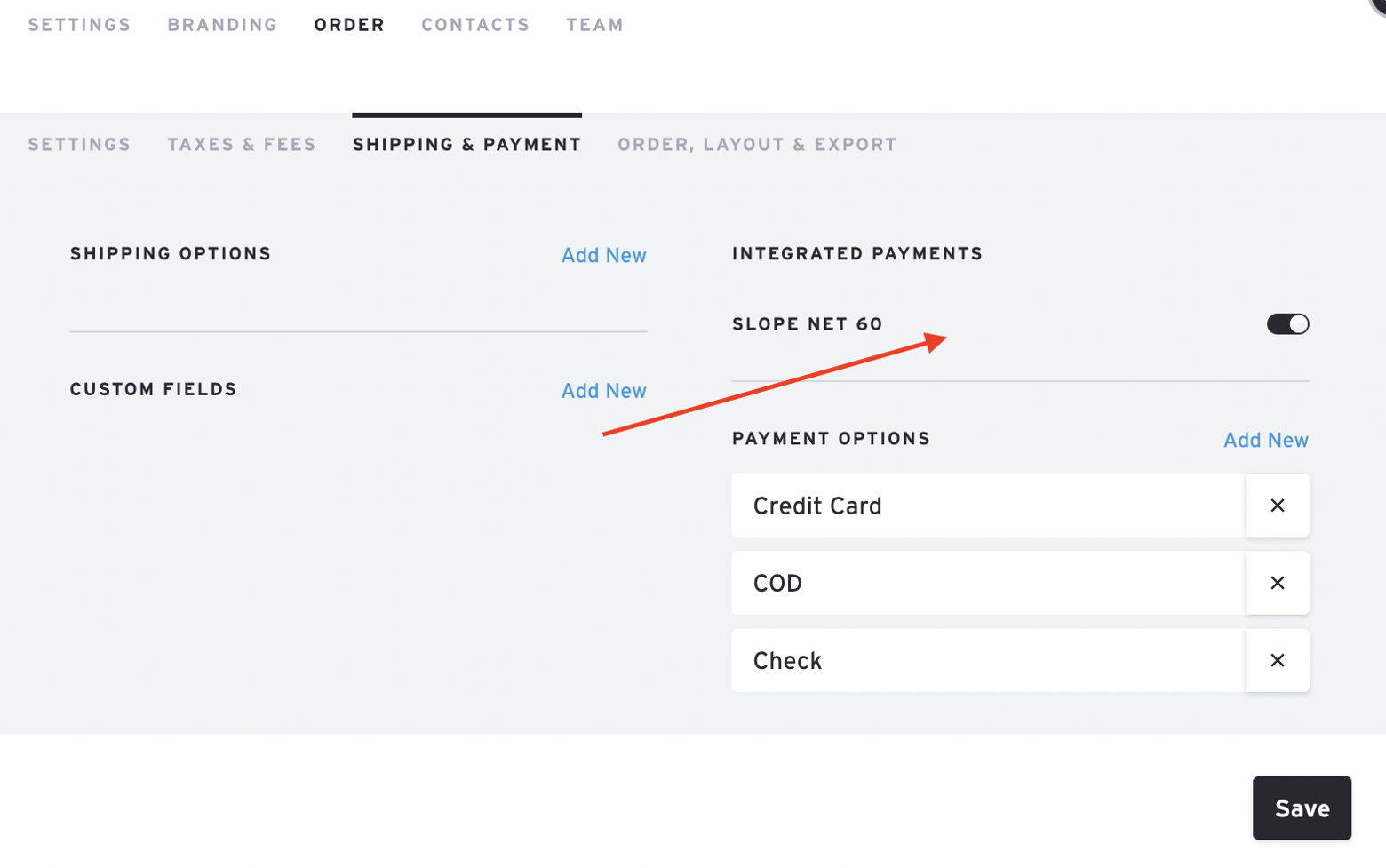
Task: Switch to the TEAM tab
Action: point(593,24)
